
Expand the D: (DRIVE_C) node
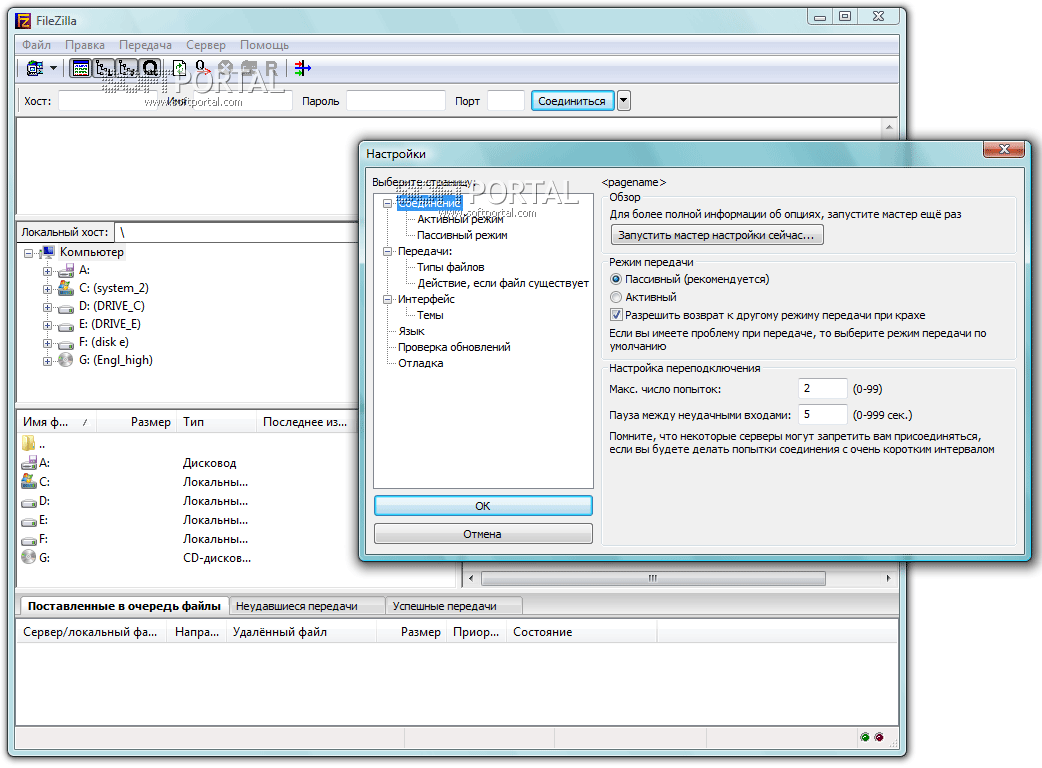(47, 307)
